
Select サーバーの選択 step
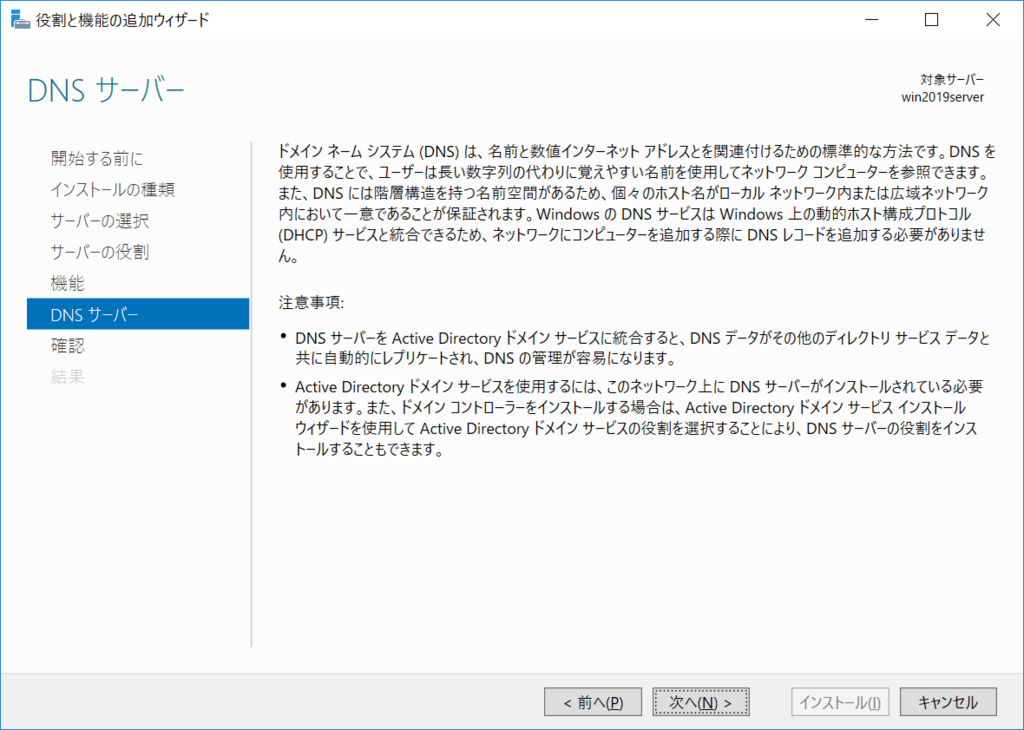99,221
